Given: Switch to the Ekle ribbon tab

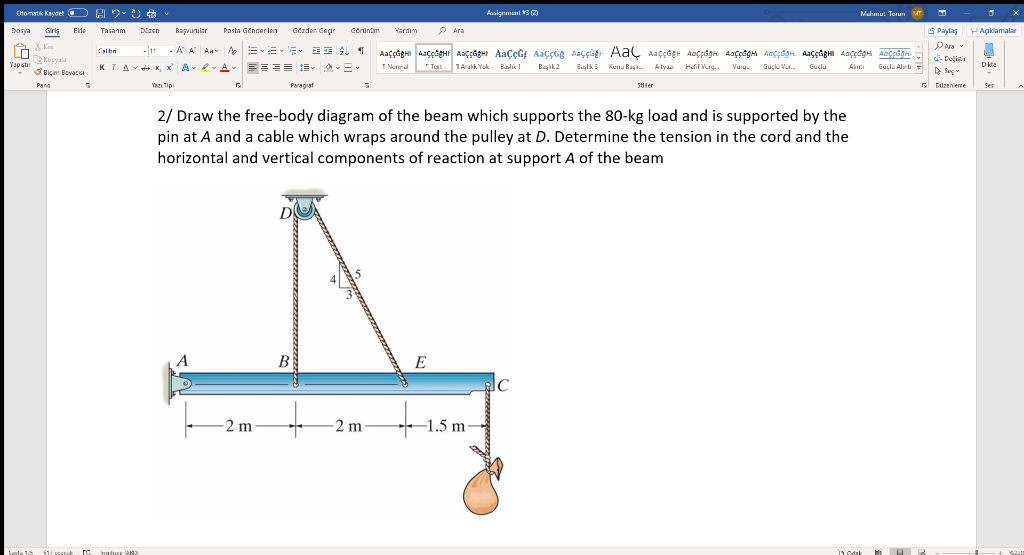Looking at the screenshot, I should click(x=79, y=31).
